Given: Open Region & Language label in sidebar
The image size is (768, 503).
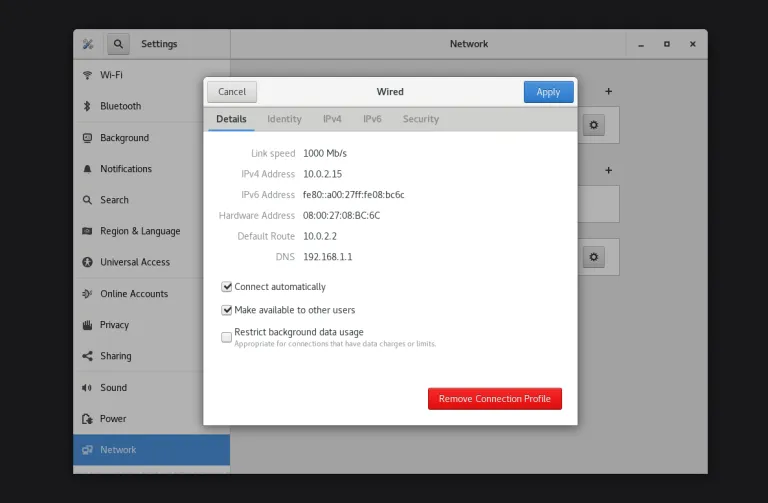Looking at the screenshot, I should click(x=140, y=231).
